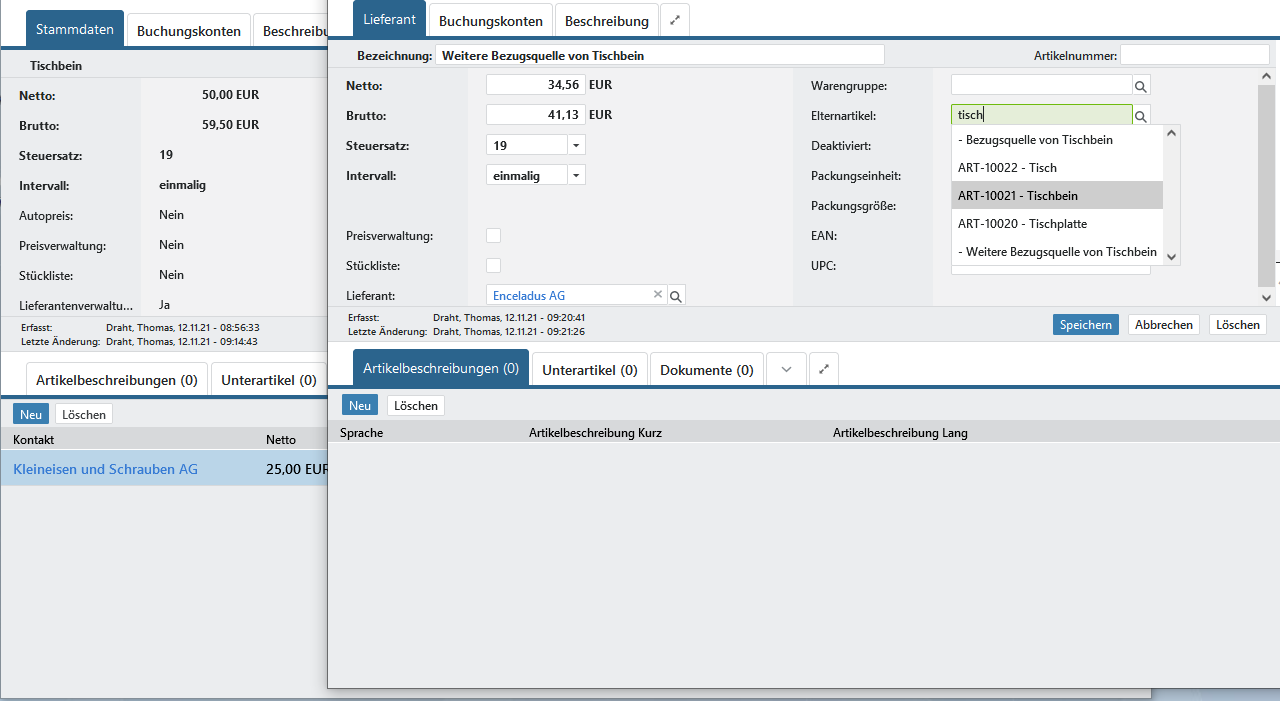
Task: Expand the top tab panel to fullscreen
Action: coord(675,20)
